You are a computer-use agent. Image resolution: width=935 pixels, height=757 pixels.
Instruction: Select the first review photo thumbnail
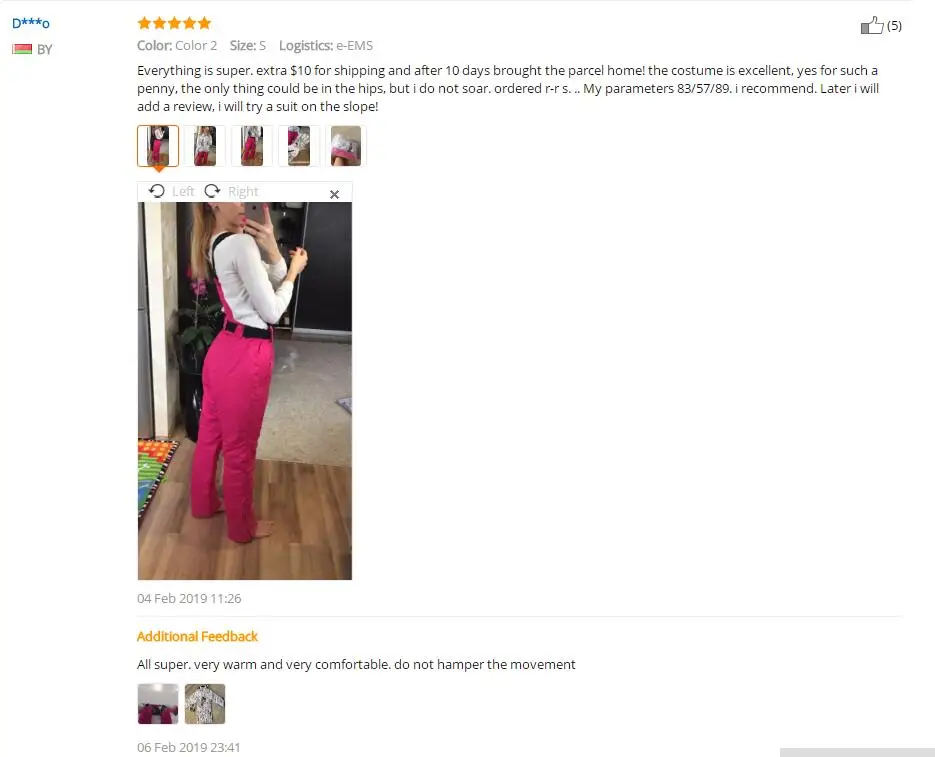[x=158, y=146]
